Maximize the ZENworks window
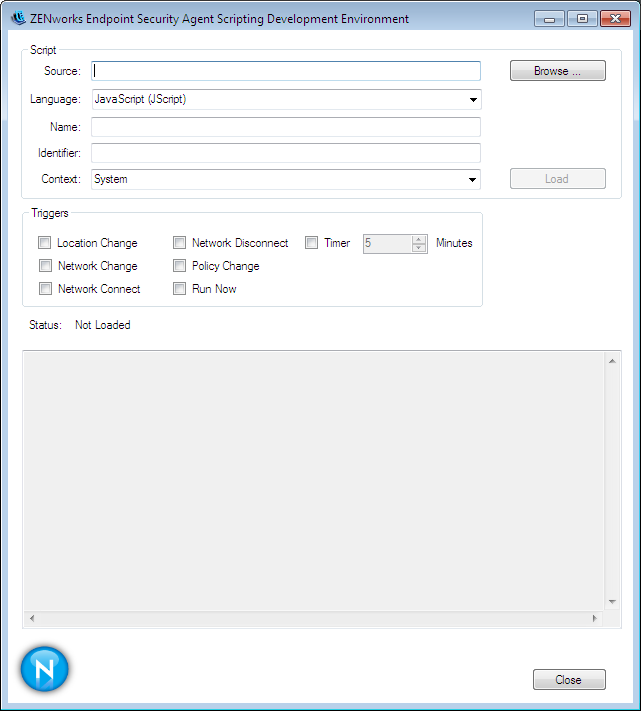641x711 pixels. pyautogui.click(x=582, y=19)
